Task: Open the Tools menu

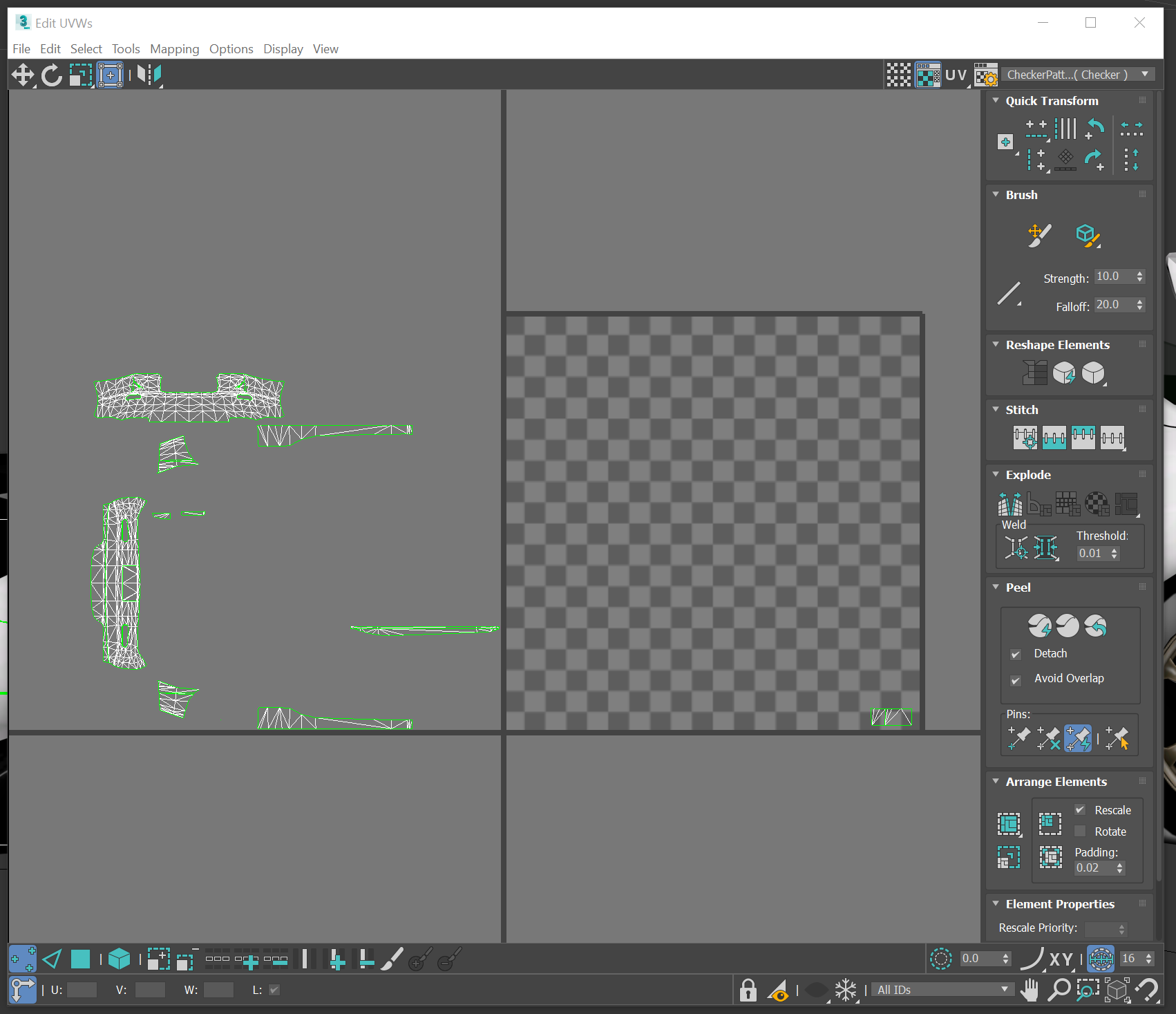Action: [126, 49]
